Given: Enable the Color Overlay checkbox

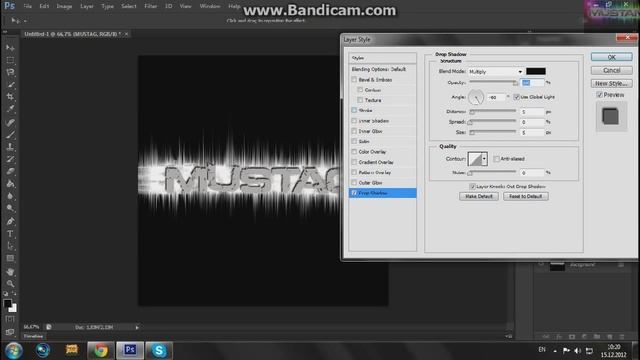Looking at the screenshot, I should (x=354, y=151).
